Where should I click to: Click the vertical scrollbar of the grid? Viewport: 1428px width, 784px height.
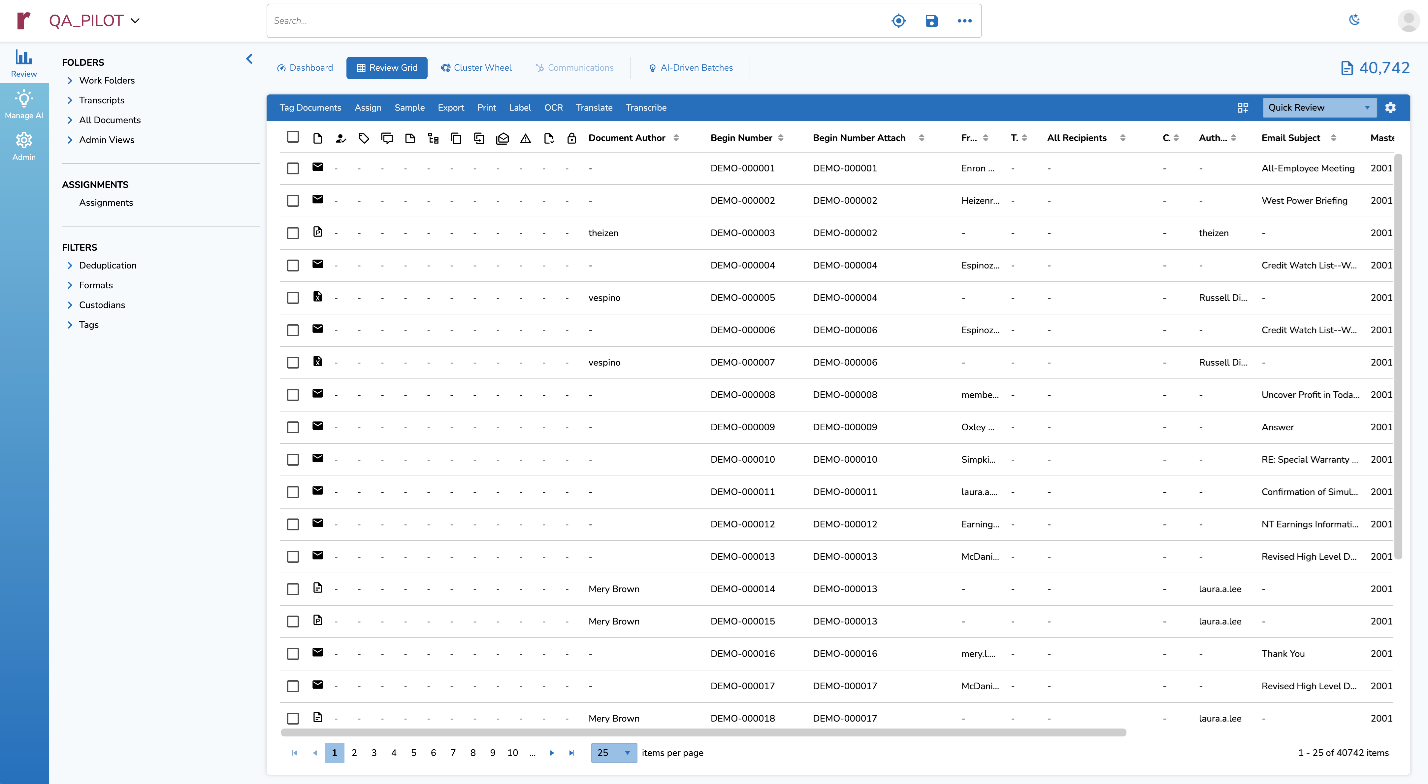pos(1399,357)
